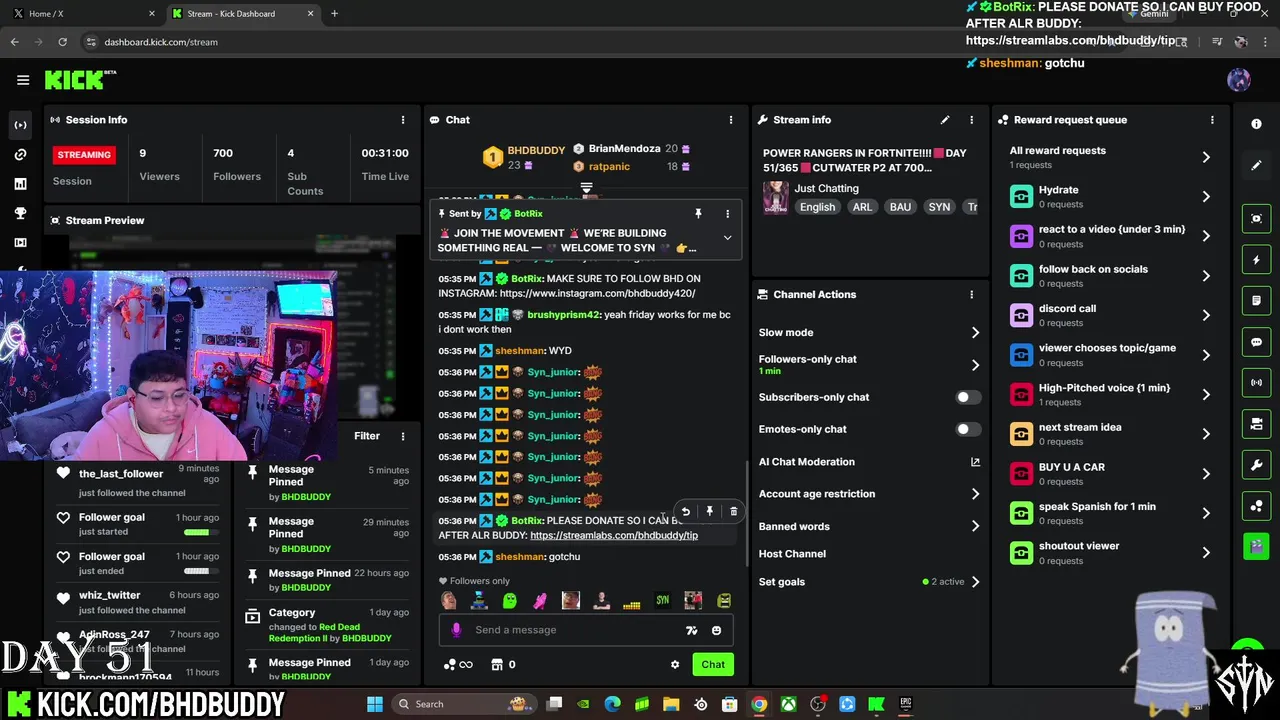Expand the BUY U A CAR reward queue

[x=1110, y=474]
